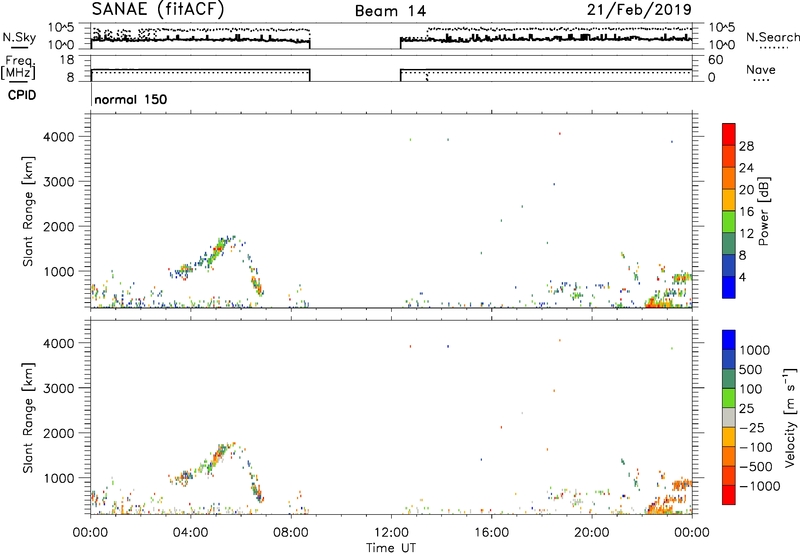Pick the yellow segment of power color bar
Screen dimensions: 800x554
729,199
